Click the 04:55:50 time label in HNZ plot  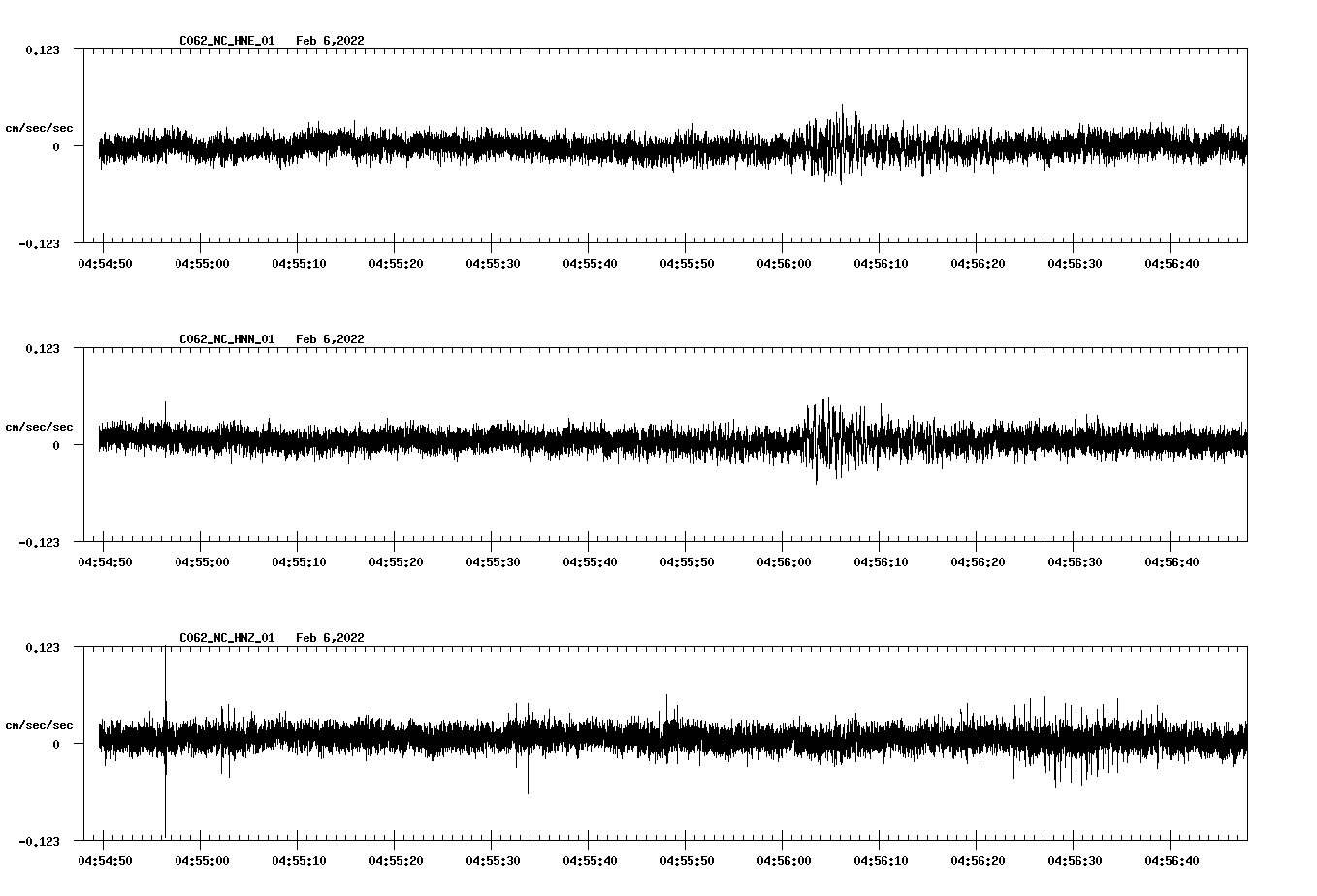click(687, 860)
